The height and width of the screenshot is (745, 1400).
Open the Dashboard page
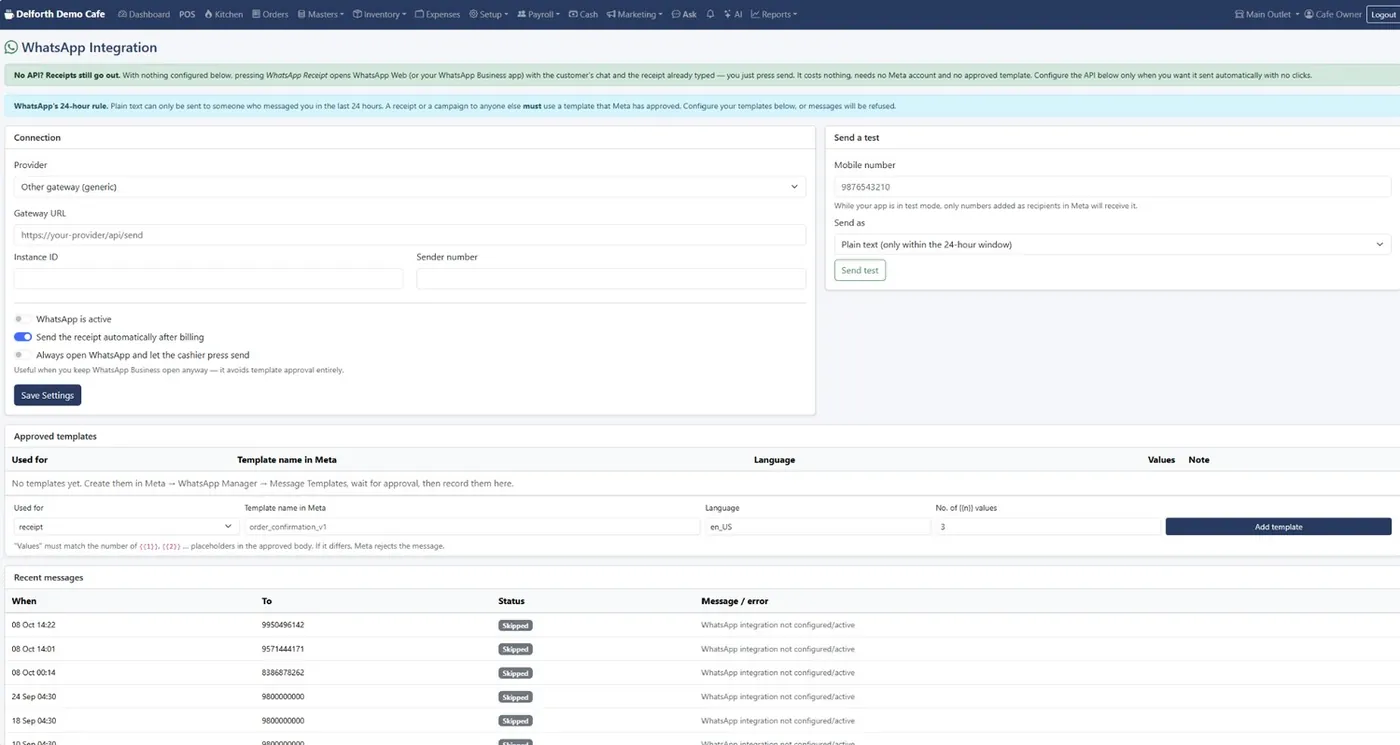(144, 15)
